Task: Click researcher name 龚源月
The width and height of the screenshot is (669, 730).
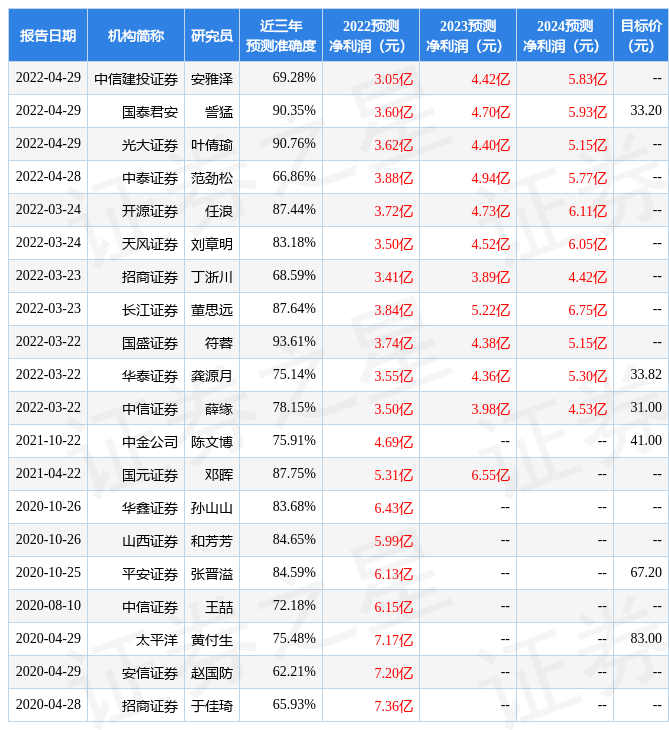Action: tap(212, 376)
